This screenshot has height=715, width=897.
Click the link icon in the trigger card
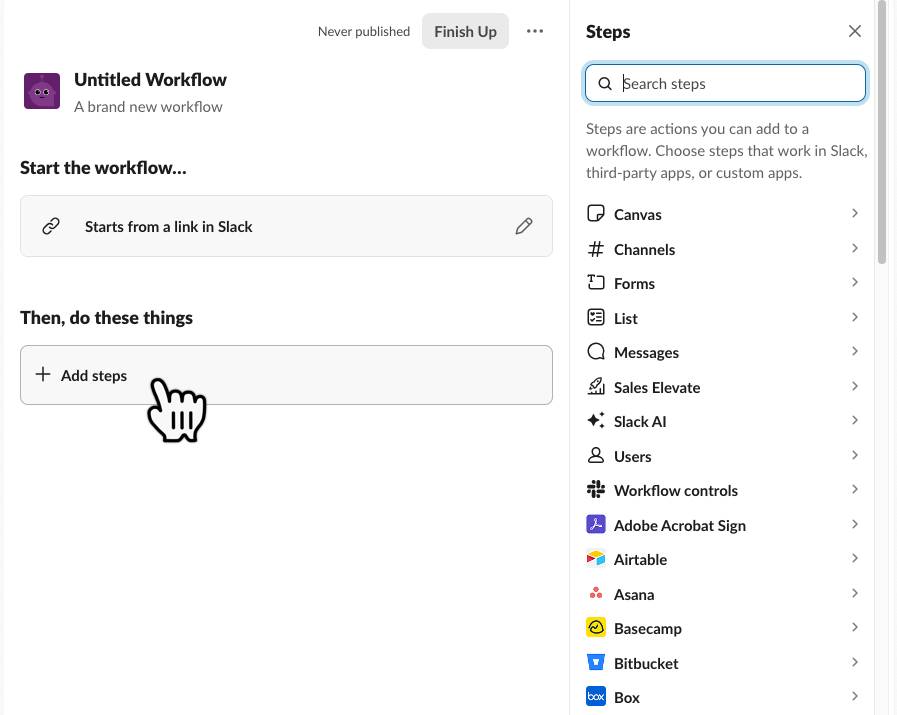pos(51,226)
